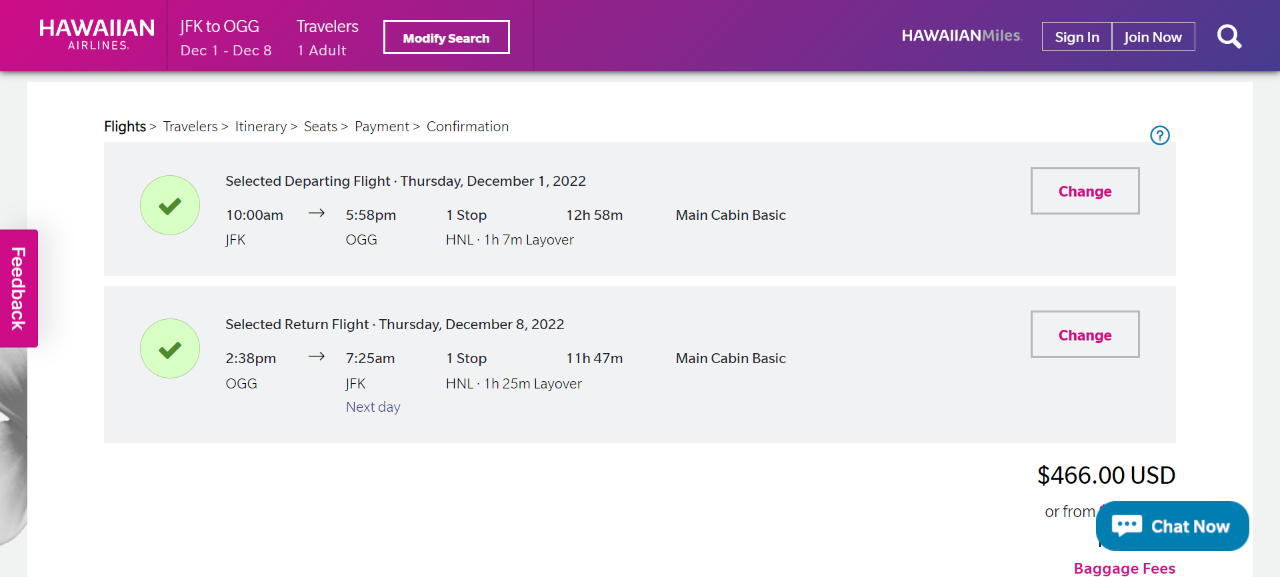Open the help question mark icon
Screen dimensions: 1280x577
1160,136
